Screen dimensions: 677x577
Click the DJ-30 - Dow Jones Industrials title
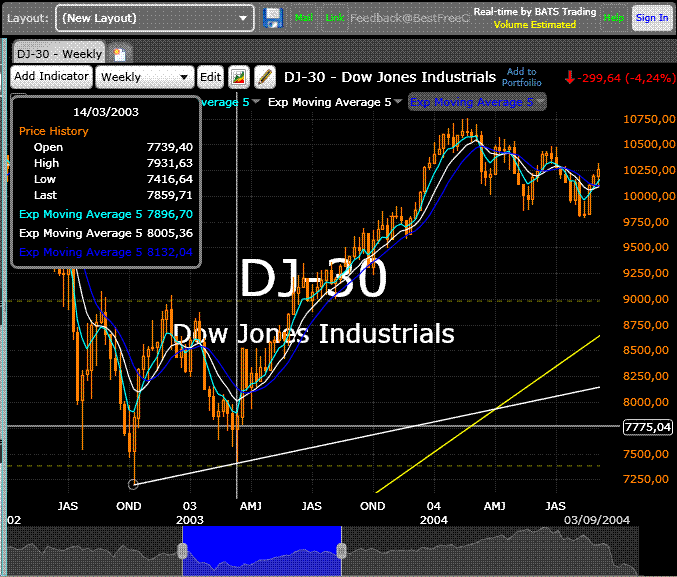click(390, 77)
